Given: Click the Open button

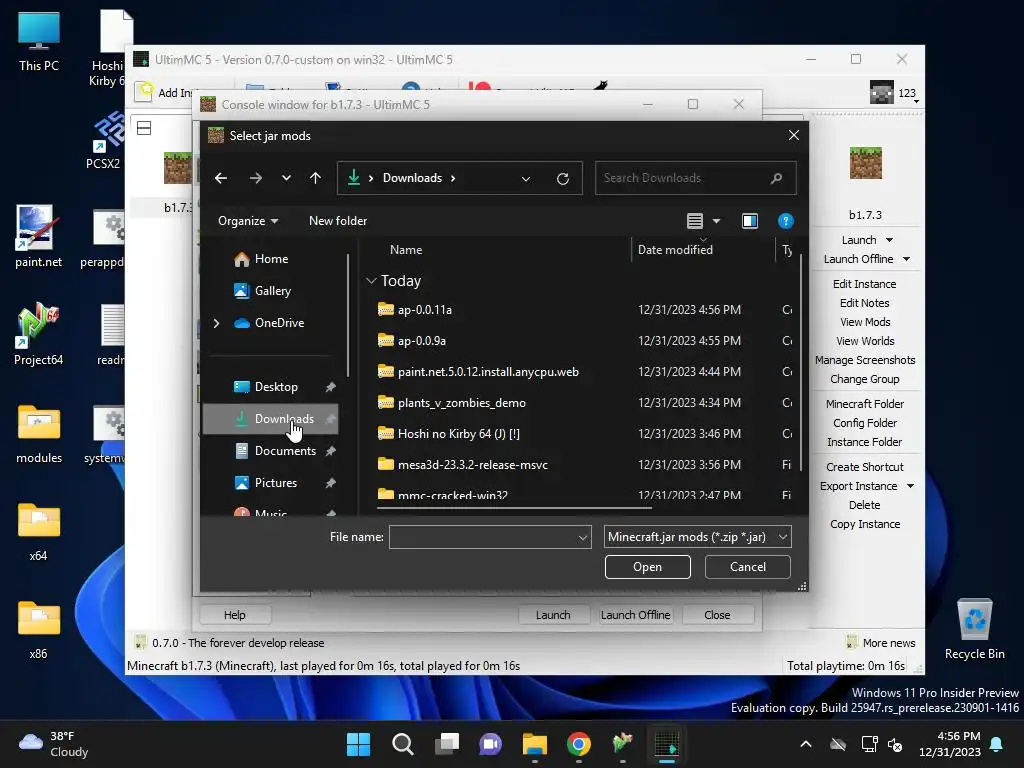Looking at the screenshot, I should coord(647,567).
